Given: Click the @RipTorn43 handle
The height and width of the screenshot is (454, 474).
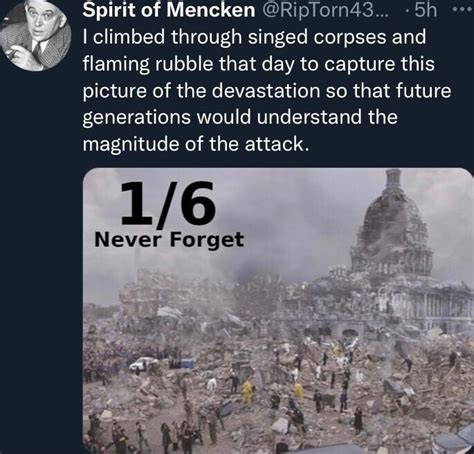Looking at the screenshot, I should (x=326, y=10).
